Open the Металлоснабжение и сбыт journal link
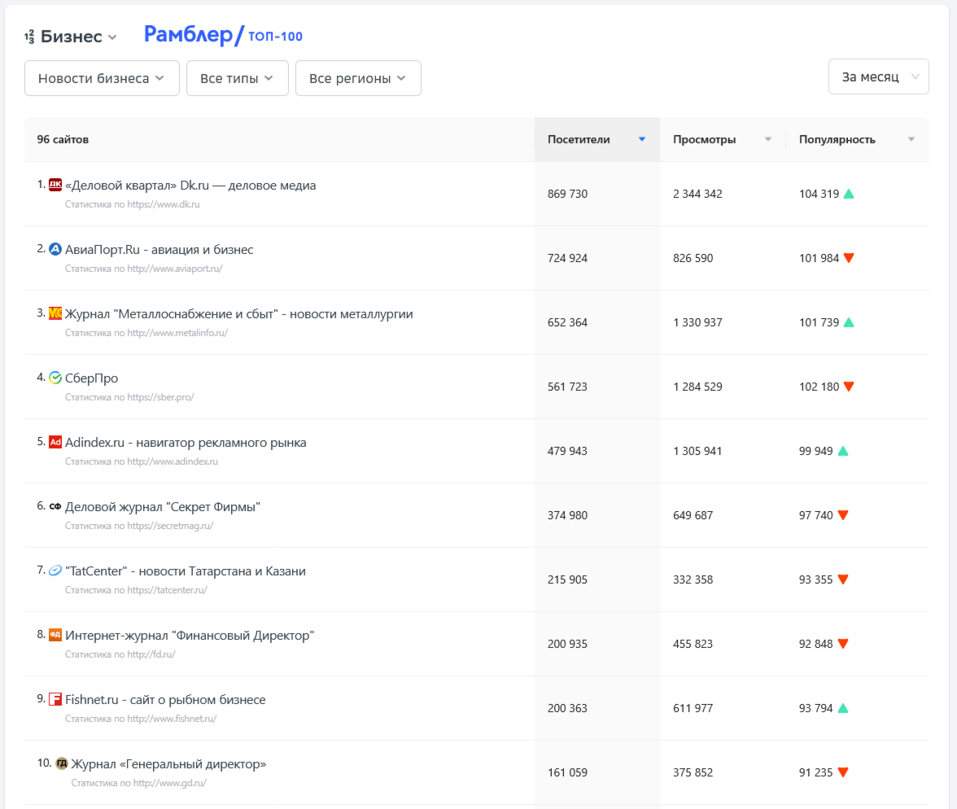The image size is (957, 809). point(238,314)
